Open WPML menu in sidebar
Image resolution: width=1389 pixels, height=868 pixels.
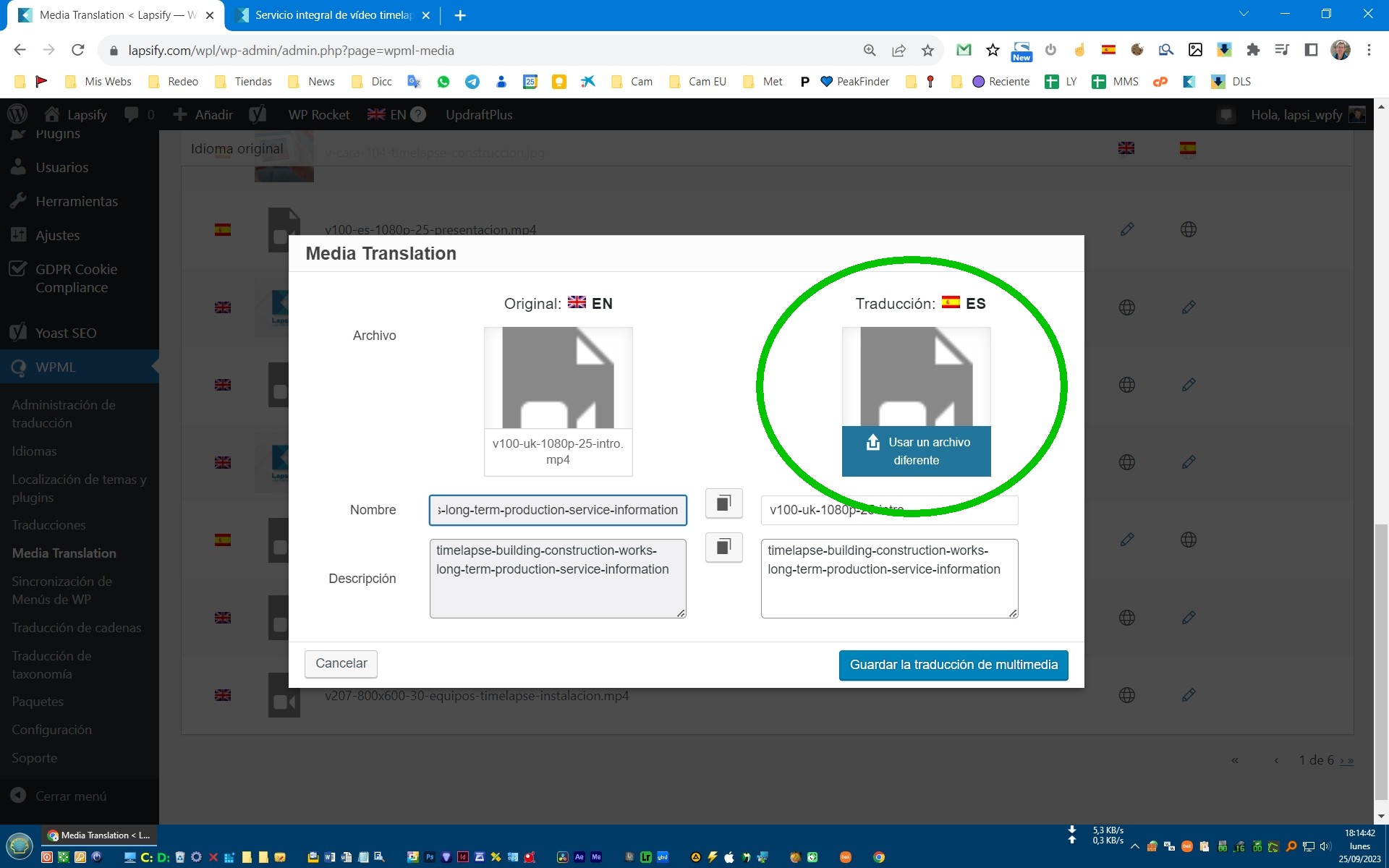click(x=80, y=367)
